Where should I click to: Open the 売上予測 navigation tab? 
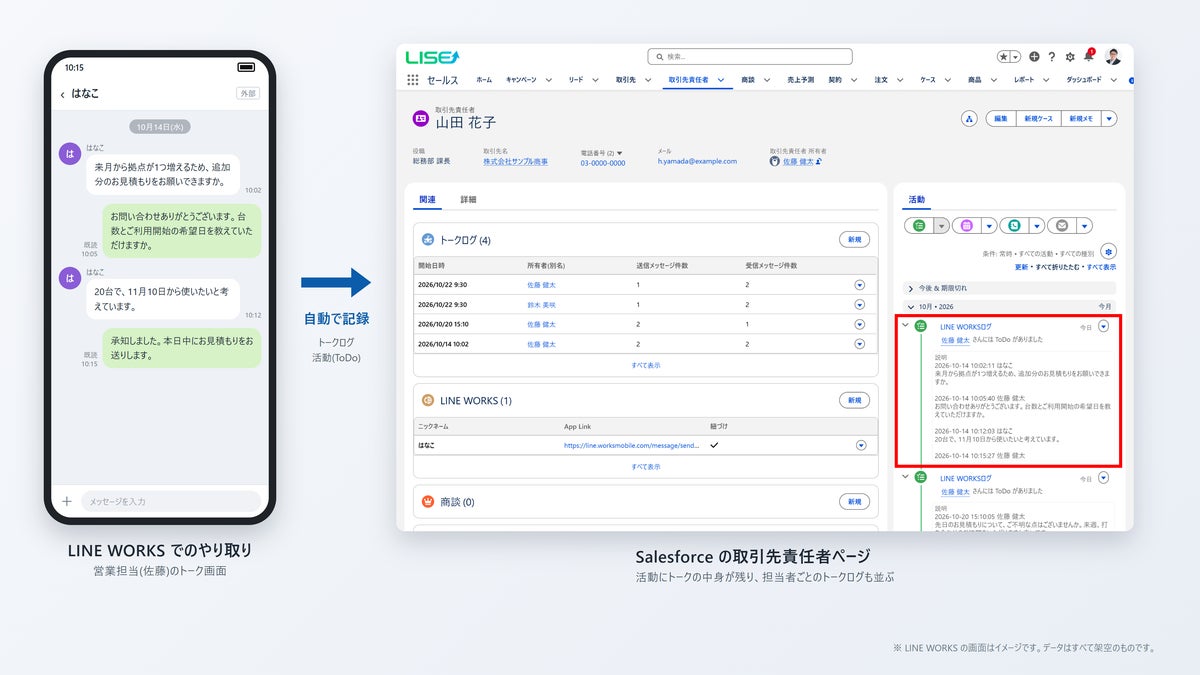(x=801, y=80)
